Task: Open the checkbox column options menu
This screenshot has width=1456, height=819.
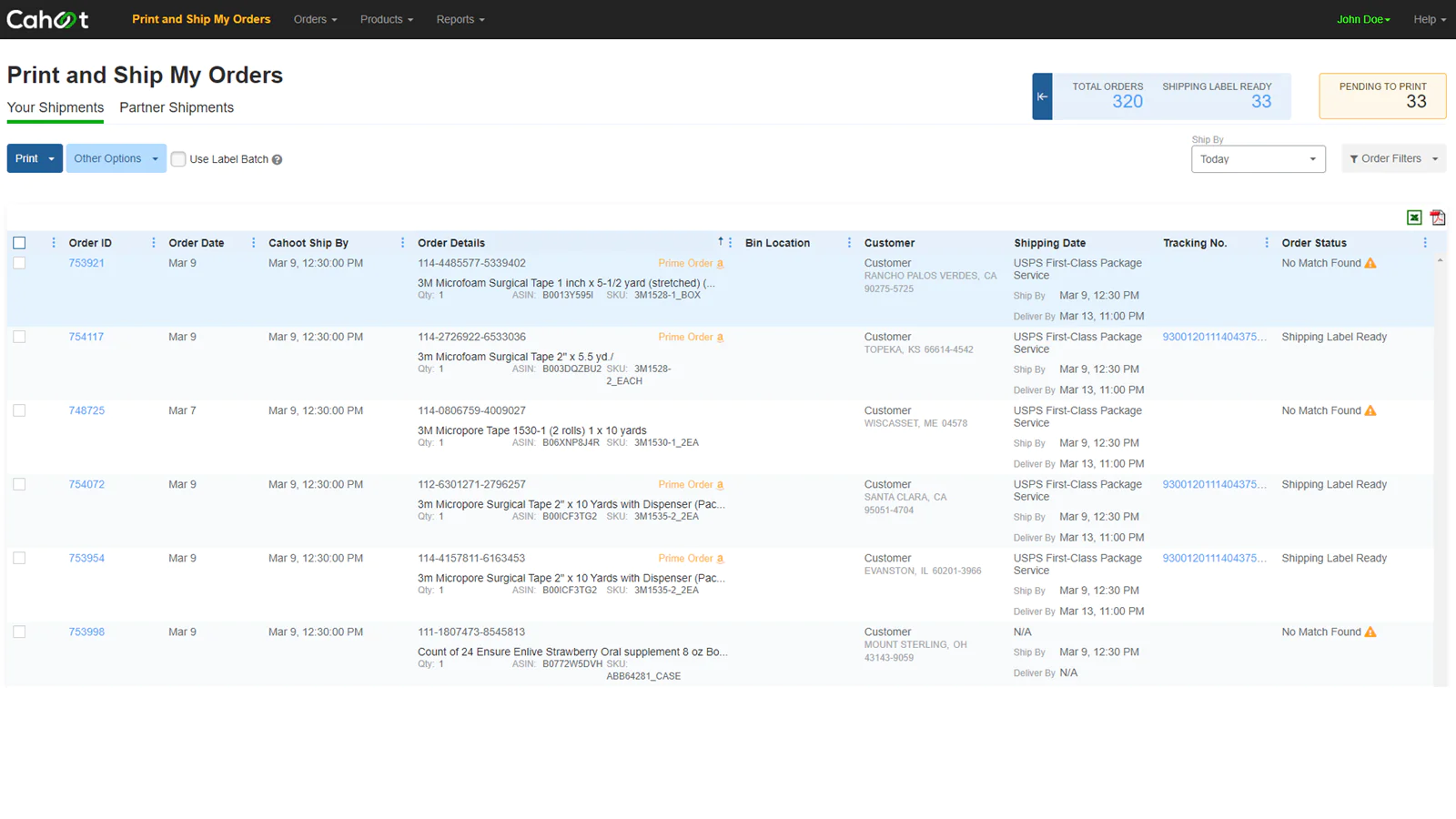Action: point(54,243)
